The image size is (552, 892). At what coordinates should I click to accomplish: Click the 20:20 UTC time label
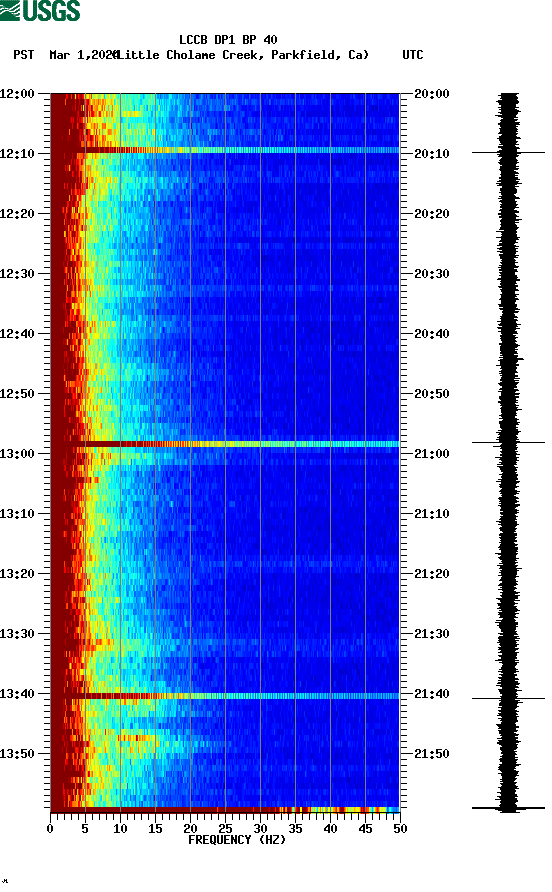[x=431, y=213]
